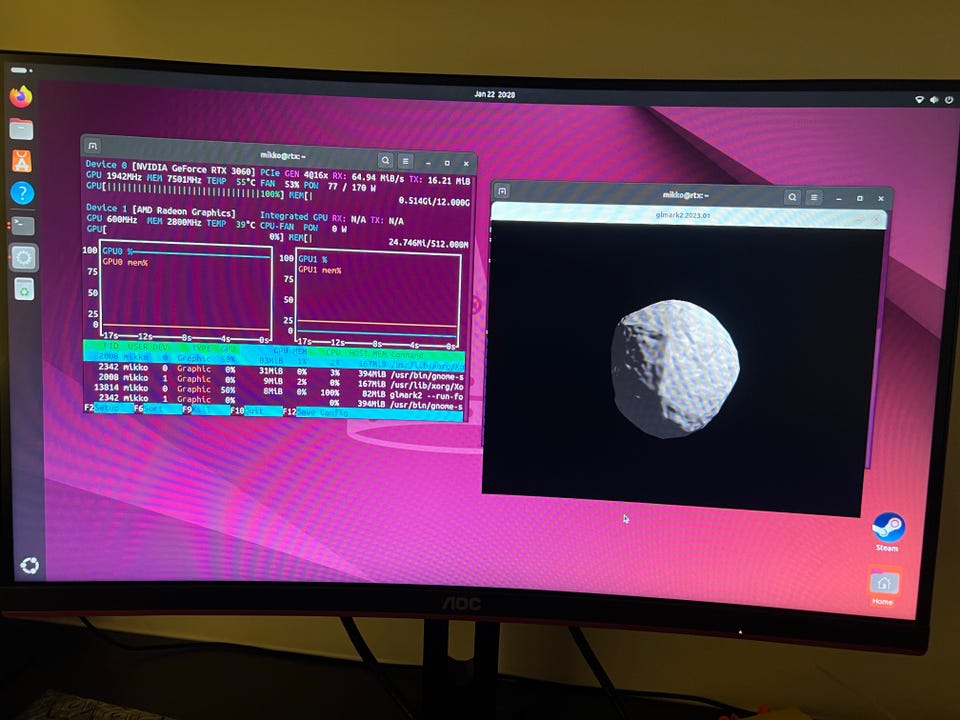Click the 7501MHz memory clock value
The width and height of the screenshot is (960, 720).
pyautogui.click(x=184, y=178)
